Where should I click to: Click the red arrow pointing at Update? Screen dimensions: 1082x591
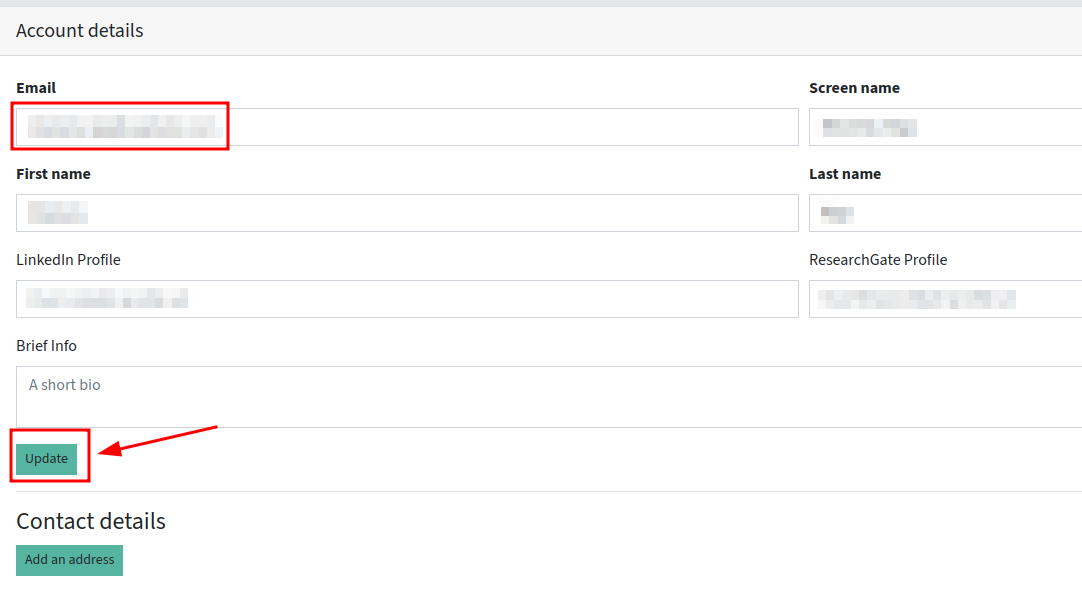coord(158,440)
